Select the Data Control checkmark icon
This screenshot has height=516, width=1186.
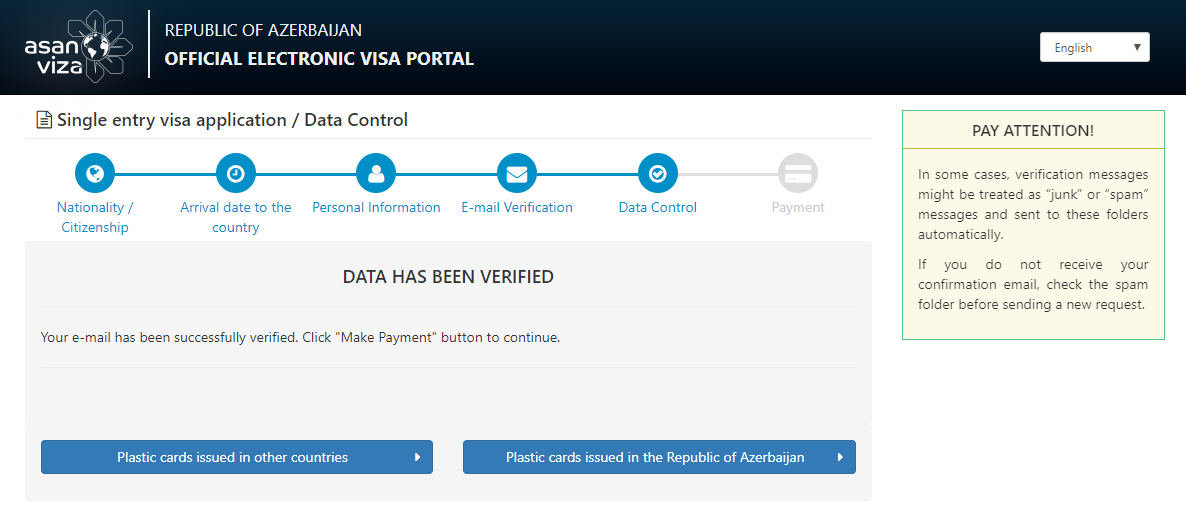[657, 174]
